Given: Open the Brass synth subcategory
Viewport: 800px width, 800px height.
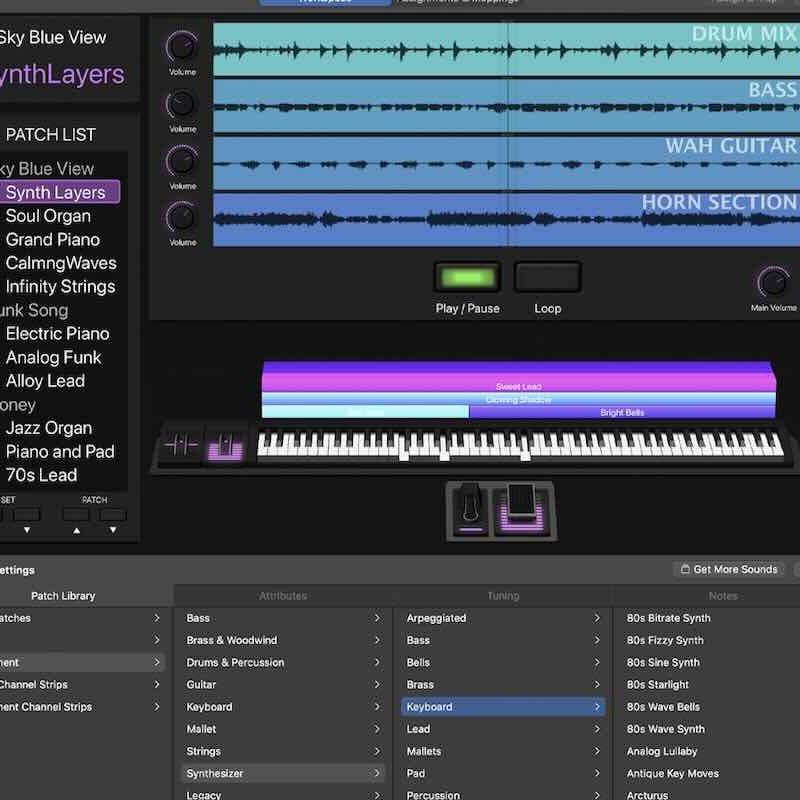Looking at the screenshot, I should pos(503,684).
